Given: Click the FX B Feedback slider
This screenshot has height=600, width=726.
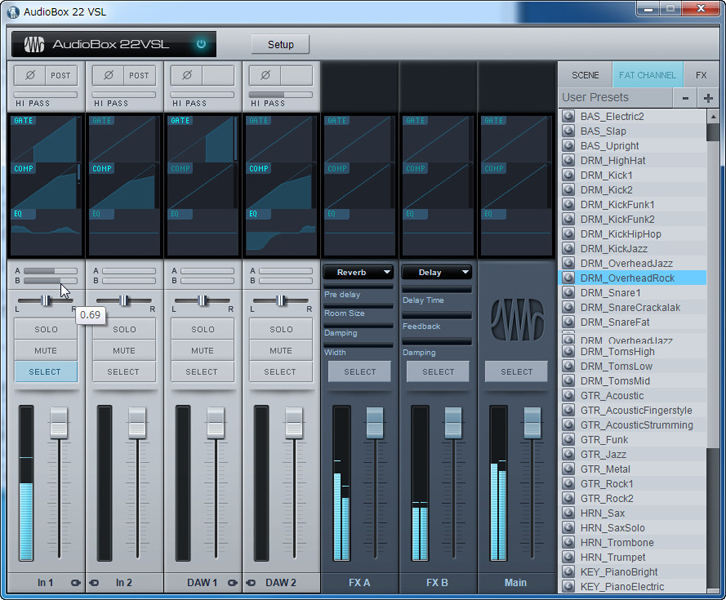Looking at the screenshot, I should pyautogui.click(x=437, y=315).
